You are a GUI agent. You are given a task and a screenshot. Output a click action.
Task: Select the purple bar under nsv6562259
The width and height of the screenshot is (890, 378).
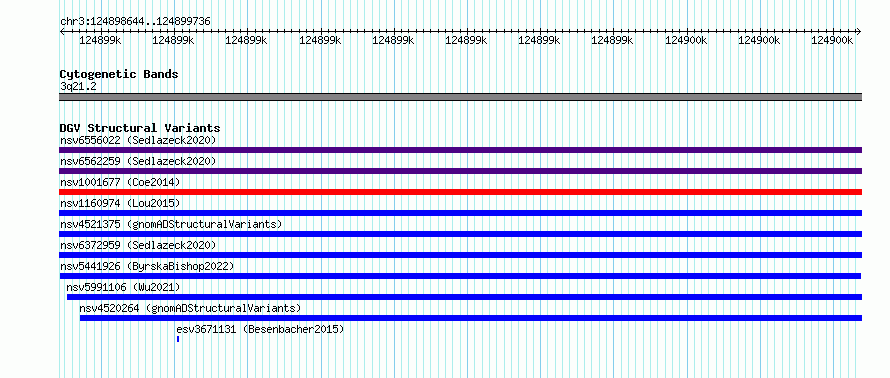tap(460, 171)
